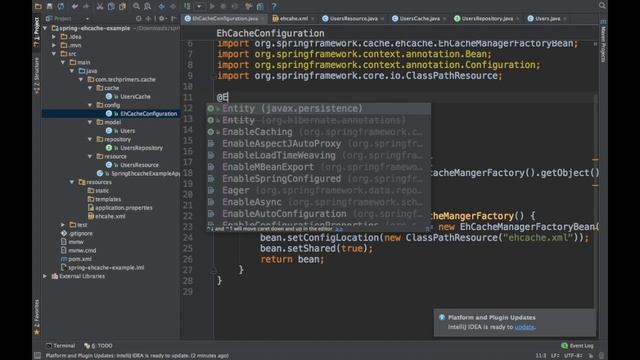The image size is (640, 360).
Task: Click the update link in notification
Action: [x=524, y=327]
